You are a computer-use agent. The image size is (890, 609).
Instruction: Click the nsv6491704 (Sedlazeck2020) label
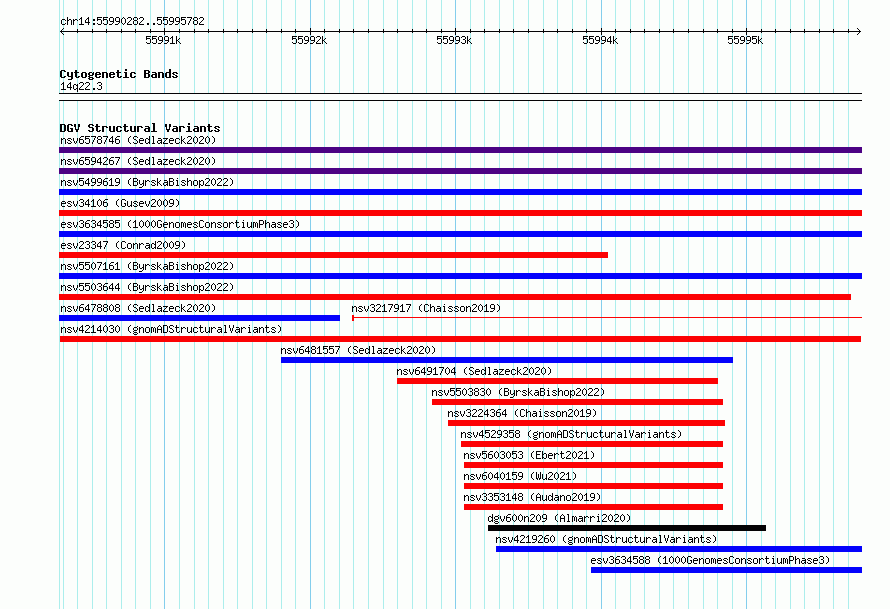coord(474,371)
